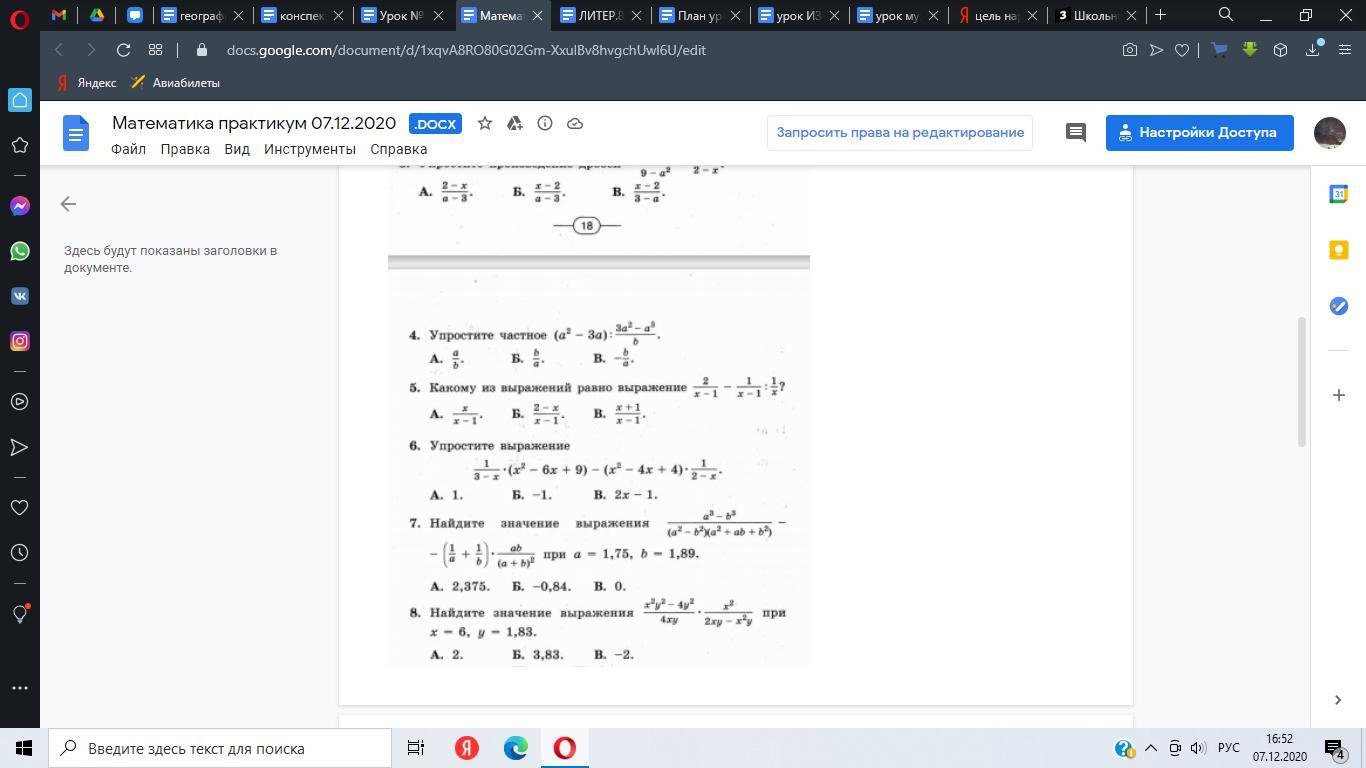Viewport: 1366px width, 768px height.
Task: Open Google Calendar in side panel
Action: point(1338,194)
